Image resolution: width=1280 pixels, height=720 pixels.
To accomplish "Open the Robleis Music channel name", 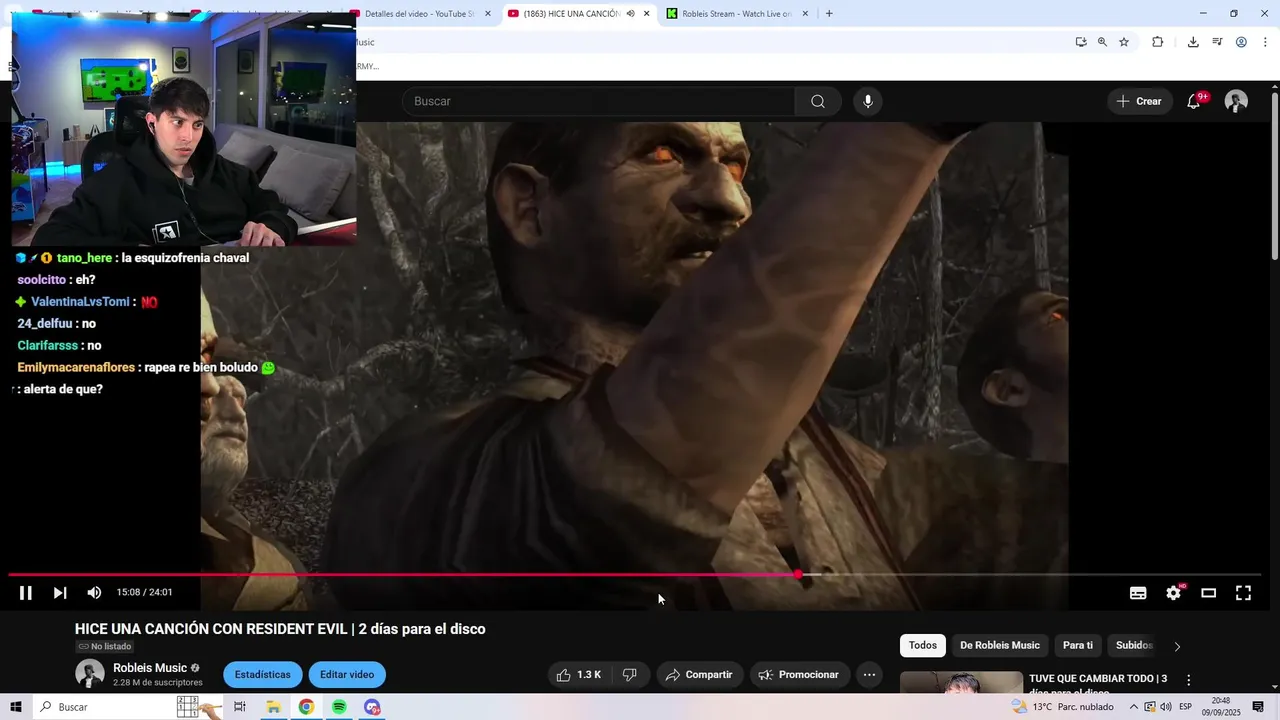I will coord(150,668).
